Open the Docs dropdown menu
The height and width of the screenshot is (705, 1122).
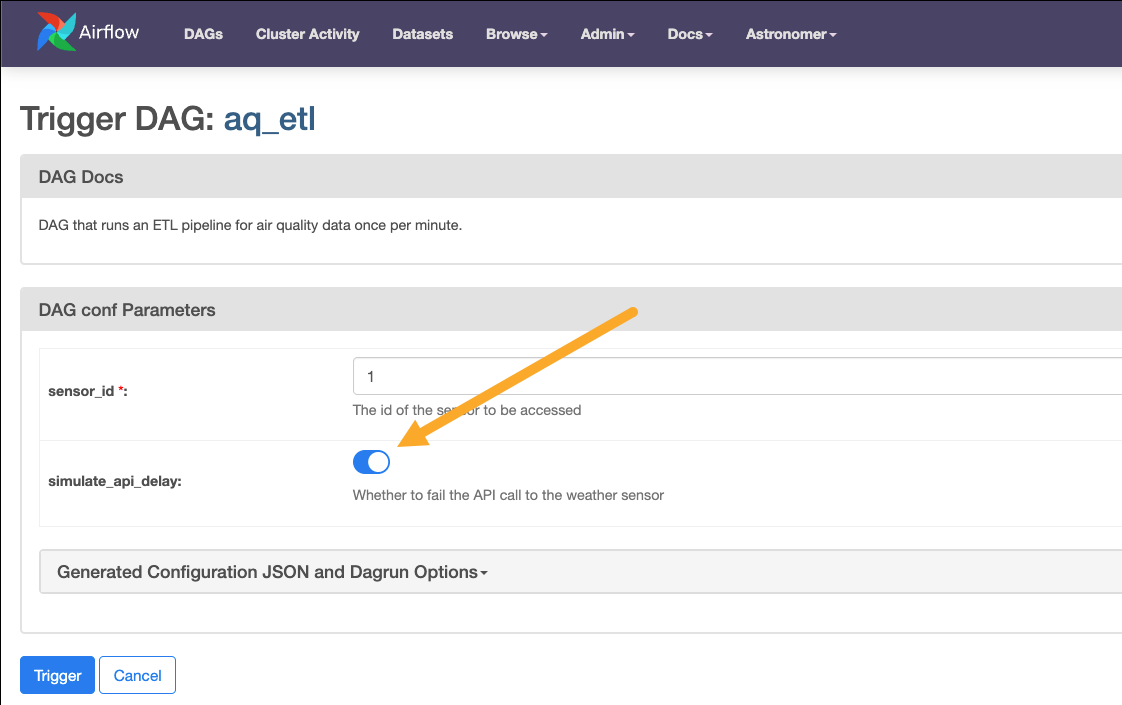(x=689, y=34)
